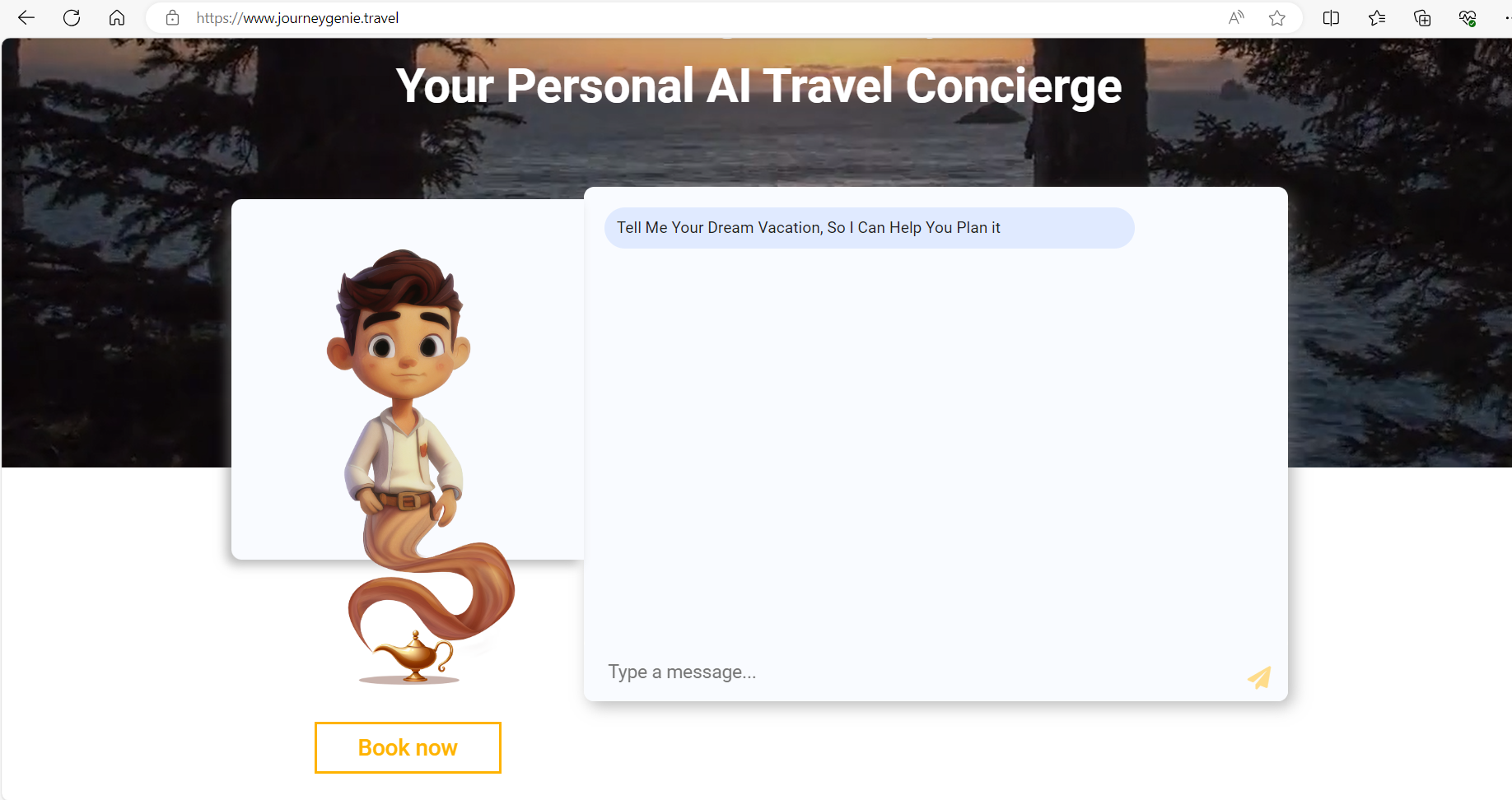Open the browser settings ellipsis menu
Viewport: 1512px width, 800px height.
(x=1507, y=18)
